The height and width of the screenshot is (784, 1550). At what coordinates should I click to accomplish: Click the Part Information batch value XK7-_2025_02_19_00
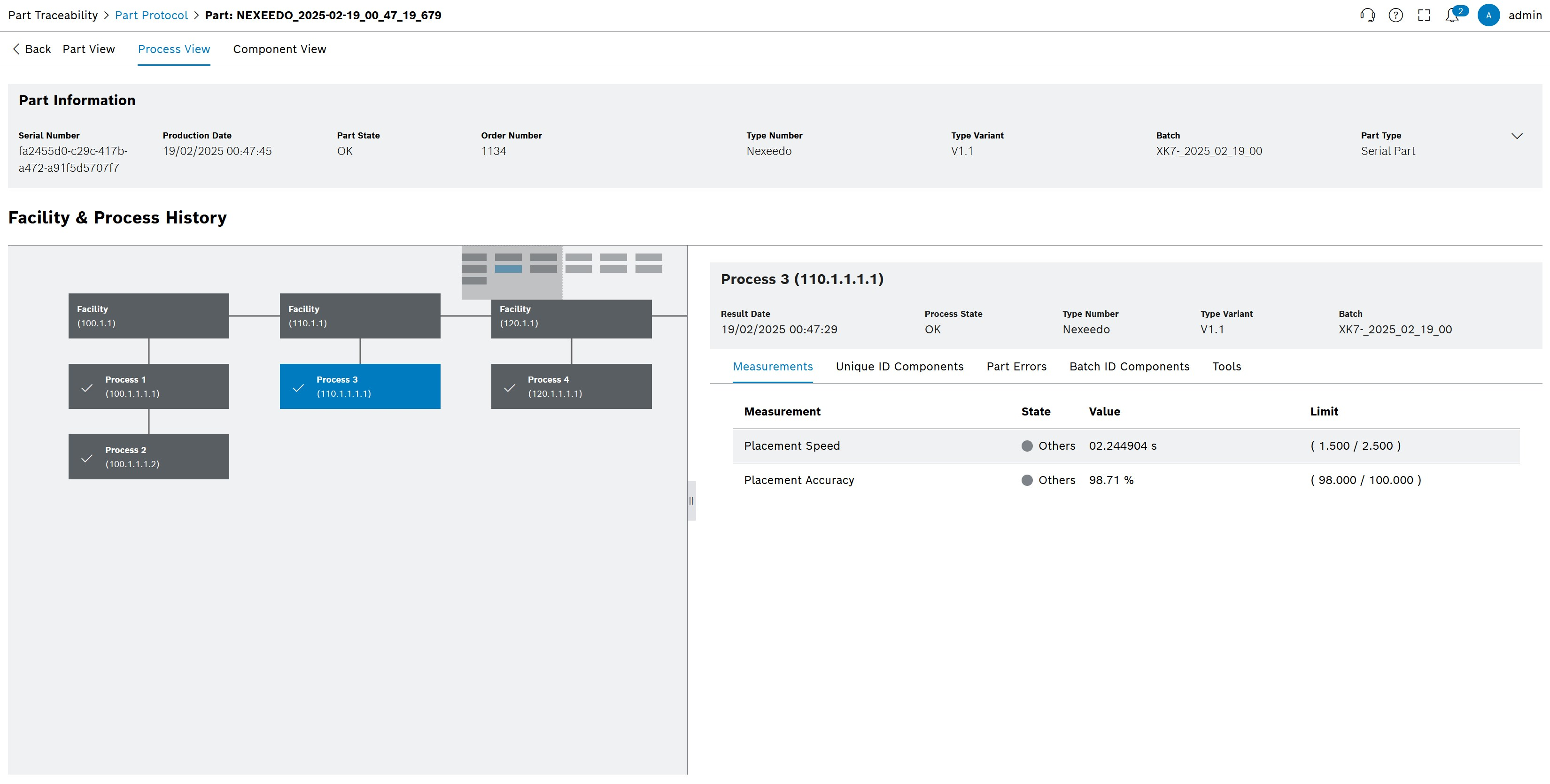pos(1209,152)
